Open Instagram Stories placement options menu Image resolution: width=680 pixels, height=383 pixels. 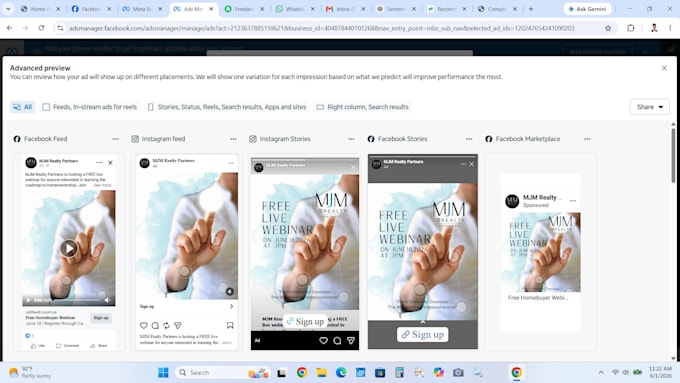tap(351, 139)
